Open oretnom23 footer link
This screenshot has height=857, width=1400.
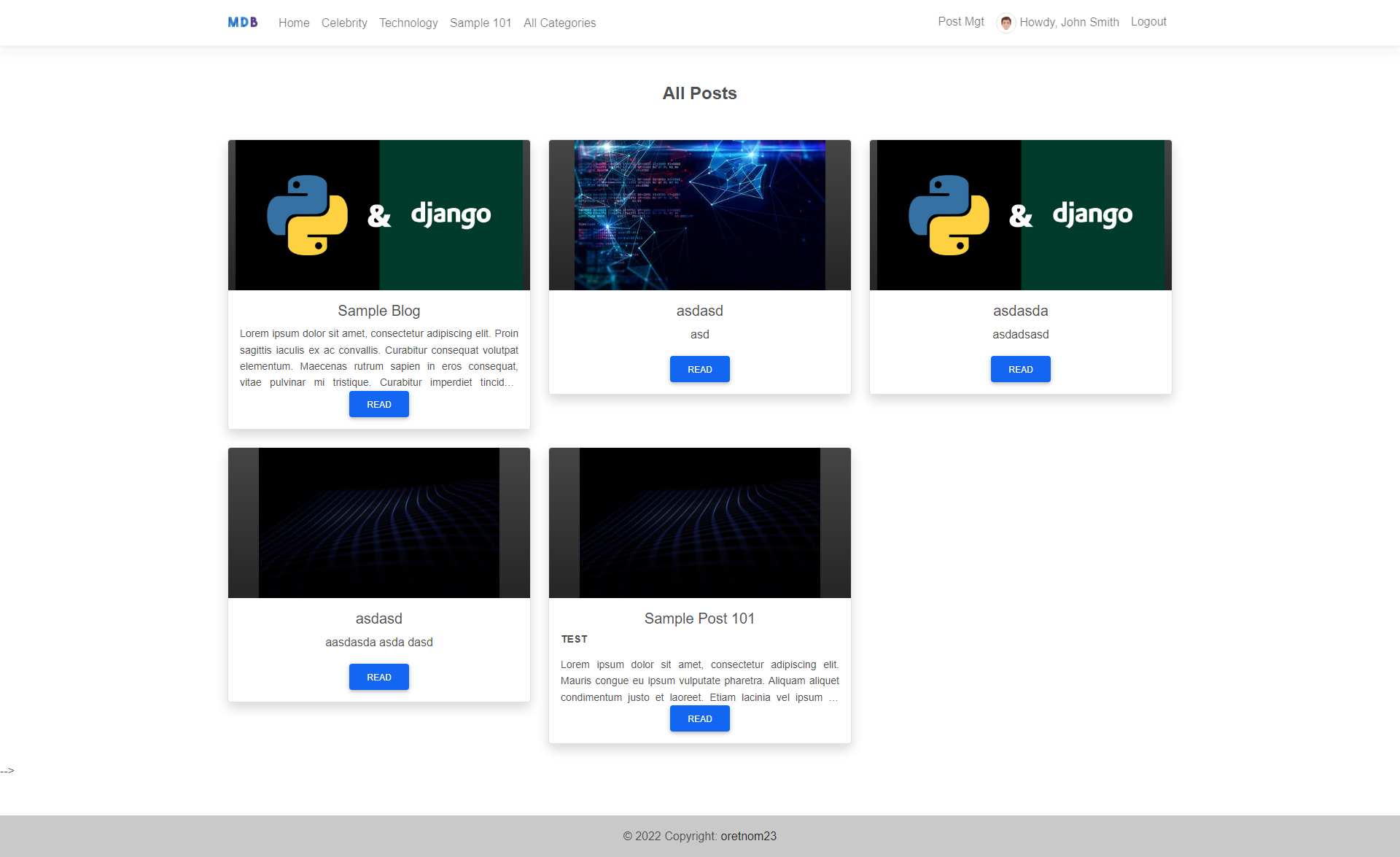pyautogui.click(x=749, y=836)
